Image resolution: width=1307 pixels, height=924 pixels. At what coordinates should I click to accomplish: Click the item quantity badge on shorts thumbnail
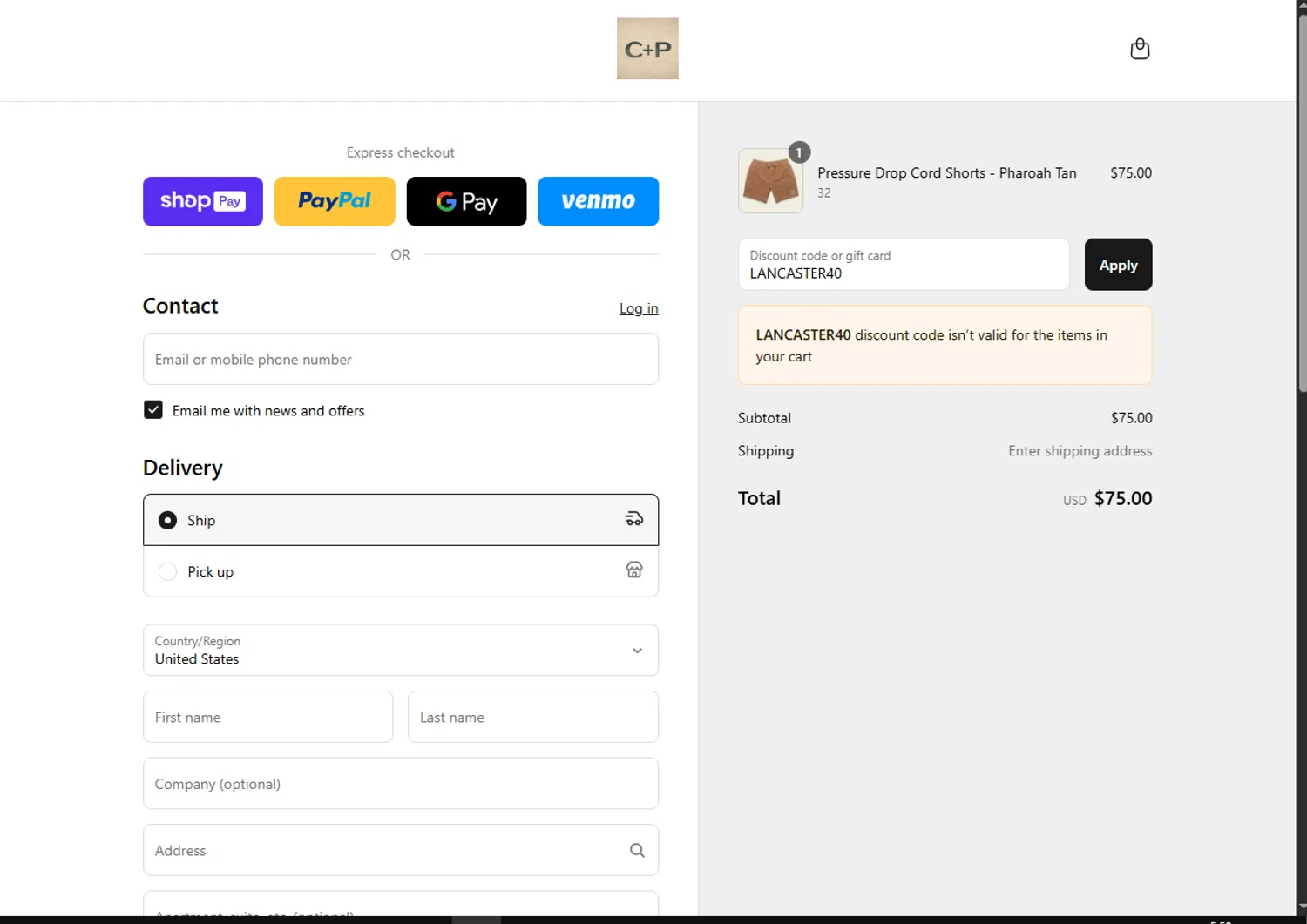[799, 152]
